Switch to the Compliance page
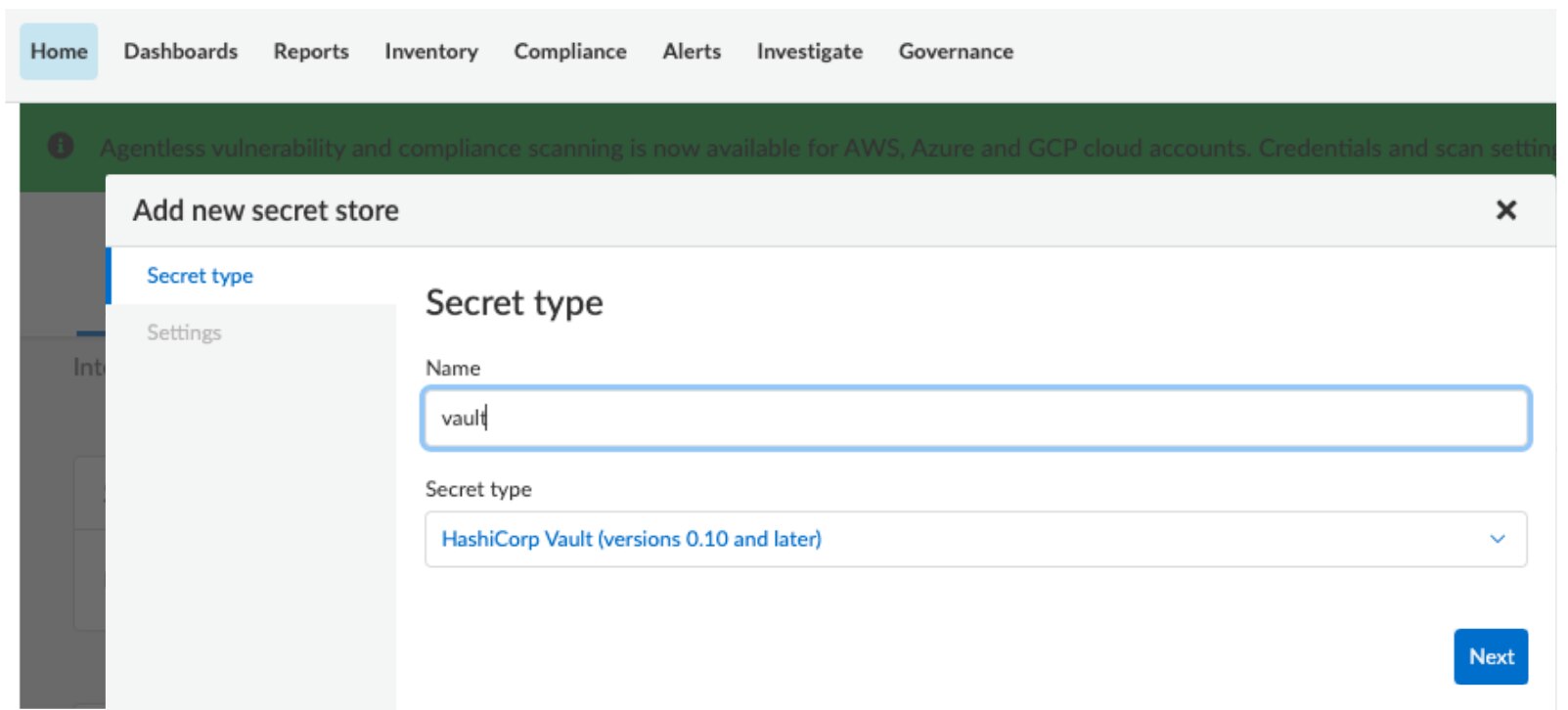The height and width of the screenshot is (710, 1568). point(569,52)
